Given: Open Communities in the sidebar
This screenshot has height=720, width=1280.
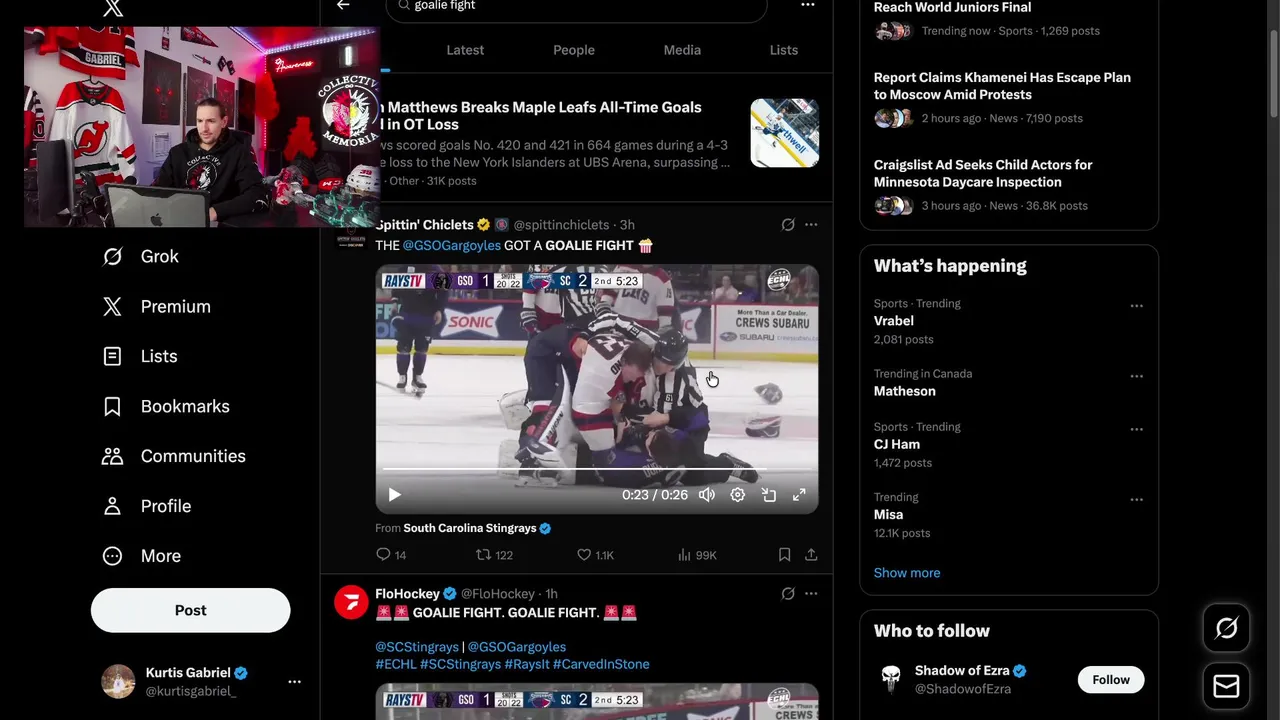Looking at the screenshot, I should (x=173, y=456).
